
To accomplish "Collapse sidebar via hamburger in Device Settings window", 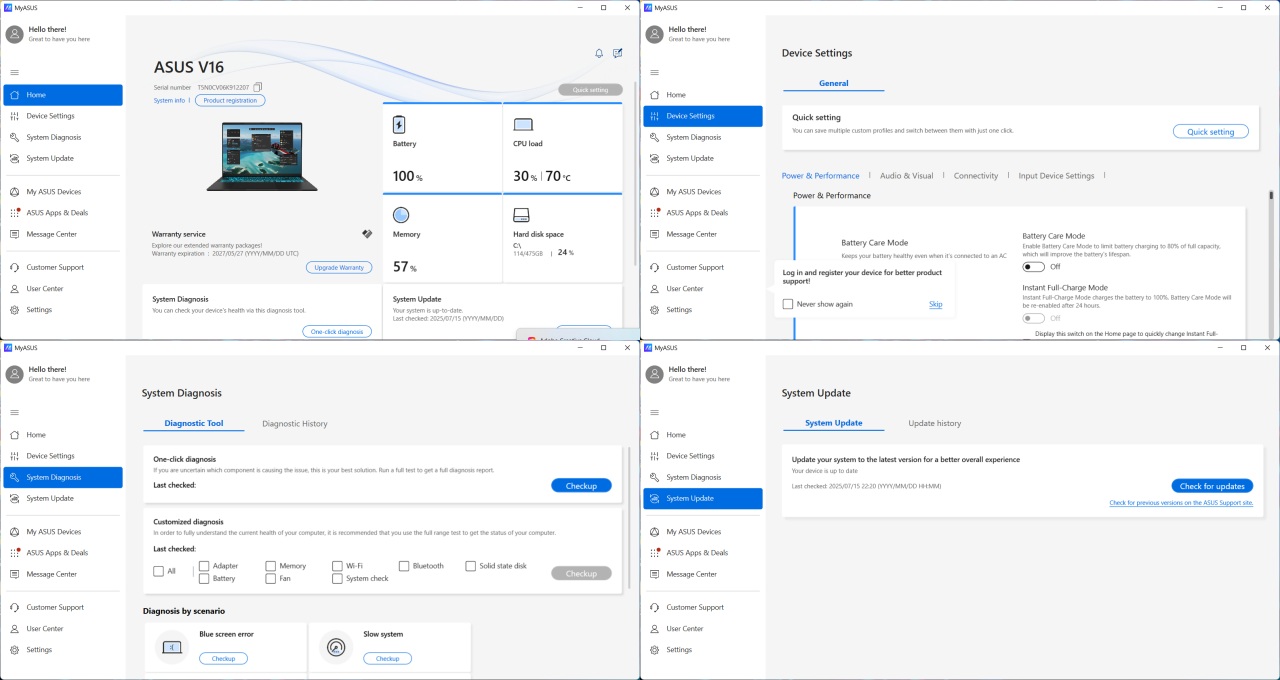I will click(x=654, y=72).
